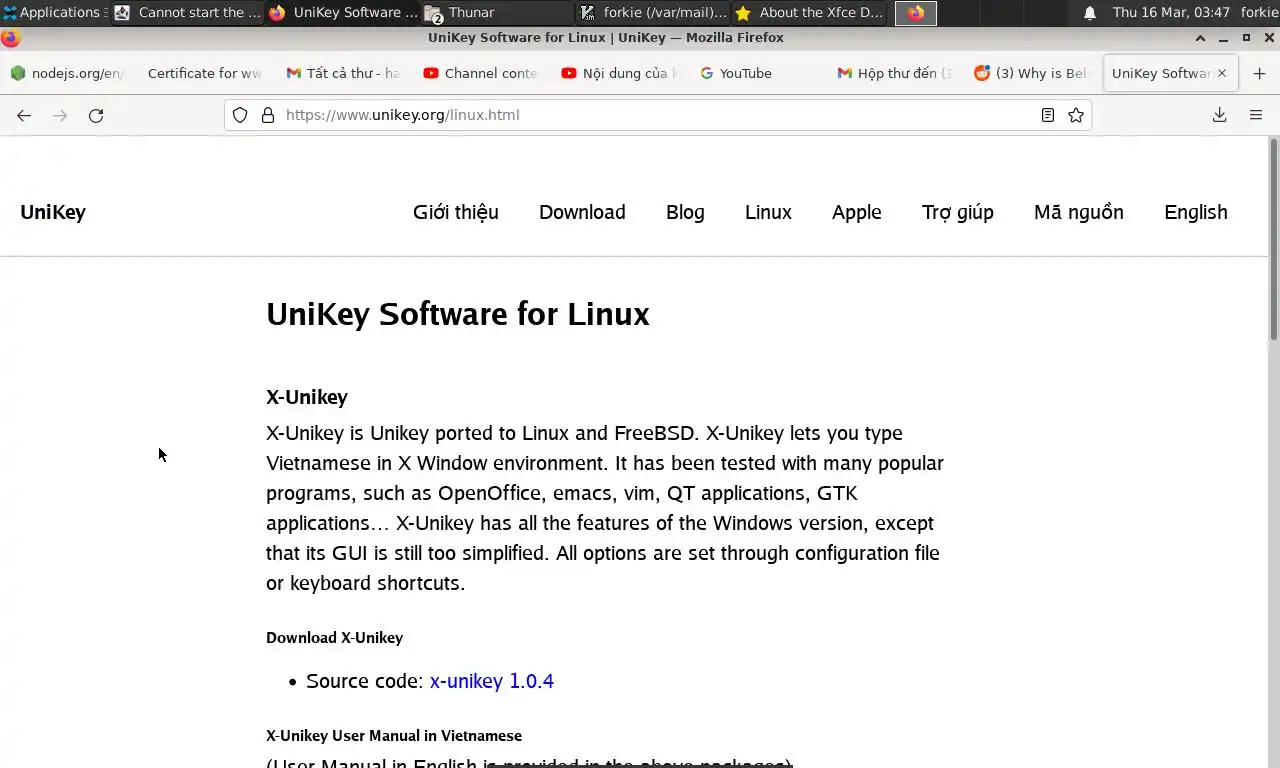Switch to the Thunar taskbar window
1280x768 pixels.
(496, 12)
